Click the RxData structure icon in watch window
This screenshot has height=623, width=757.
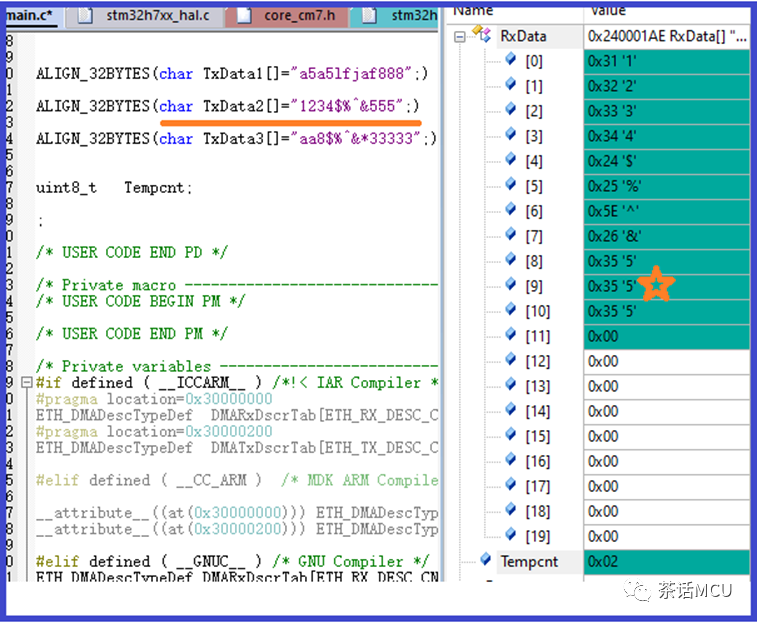(x=481, y=36)
